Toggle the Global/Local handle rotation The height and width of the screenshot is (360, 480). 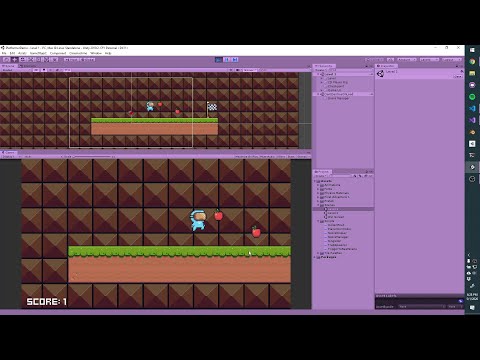(87, 60)
